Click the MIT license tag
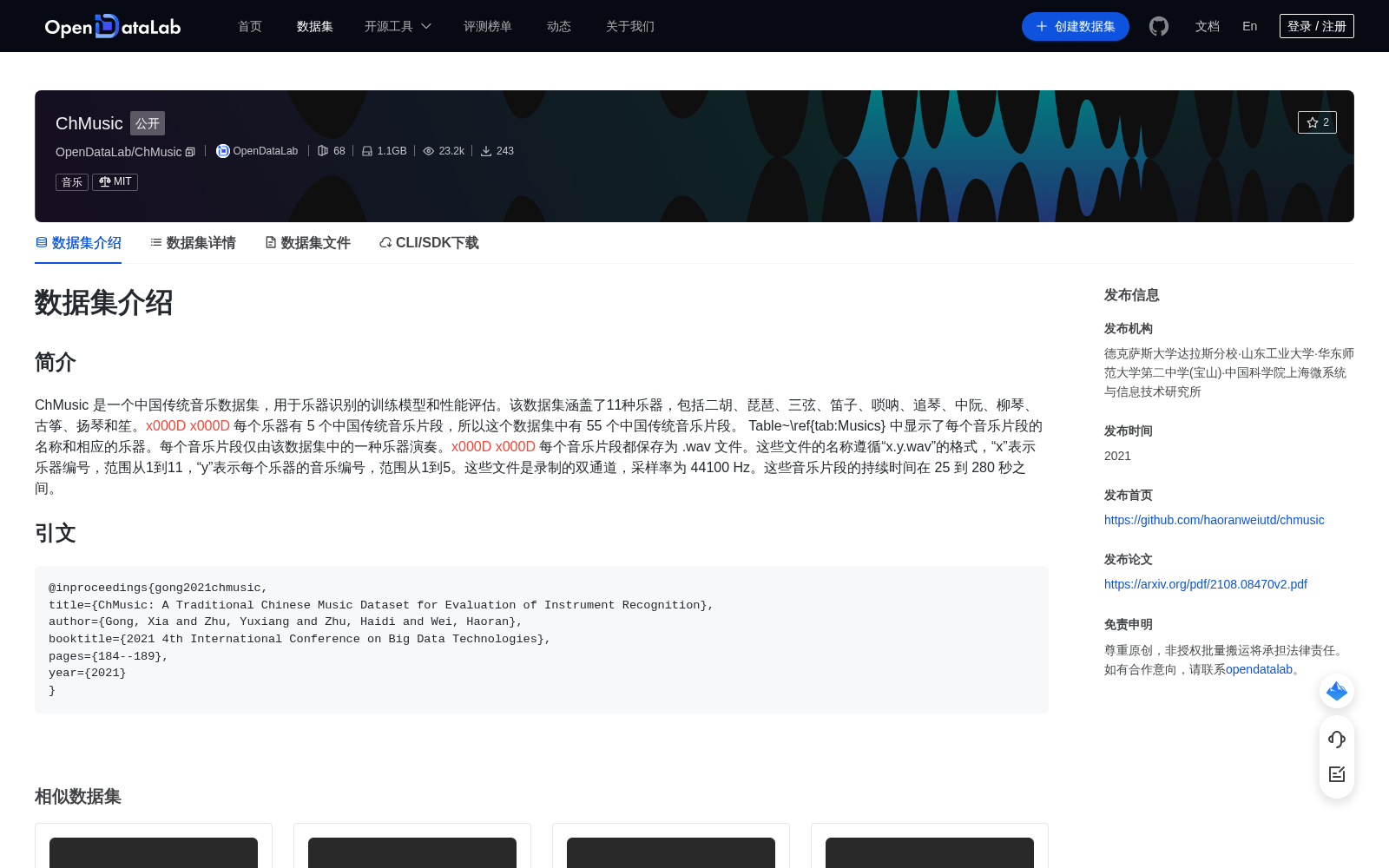 coord(115,181)
